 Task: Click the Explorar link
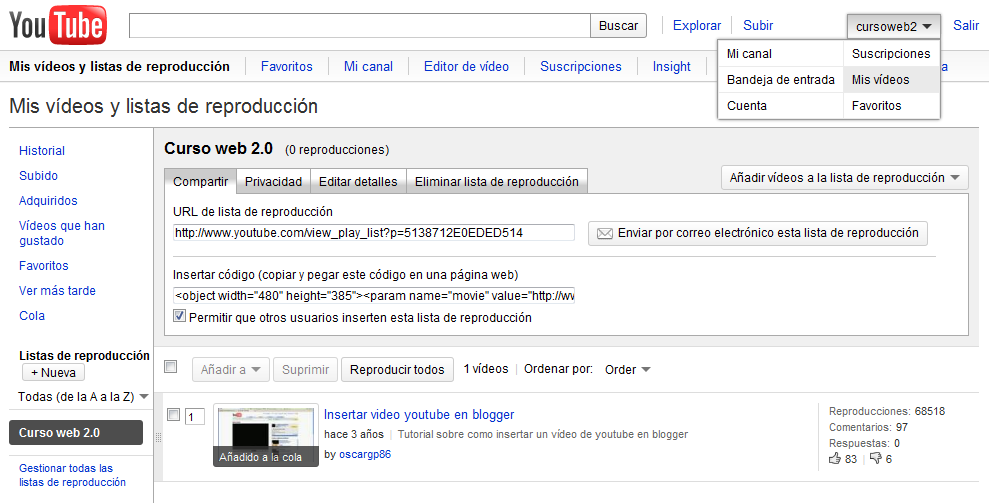pos(697,25)
